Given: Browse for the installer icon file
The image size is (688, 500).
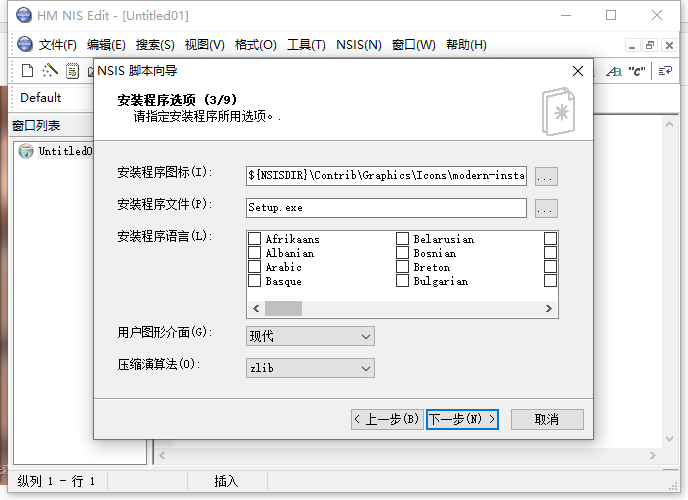Looking at the screenshot, I should (546, 176).
